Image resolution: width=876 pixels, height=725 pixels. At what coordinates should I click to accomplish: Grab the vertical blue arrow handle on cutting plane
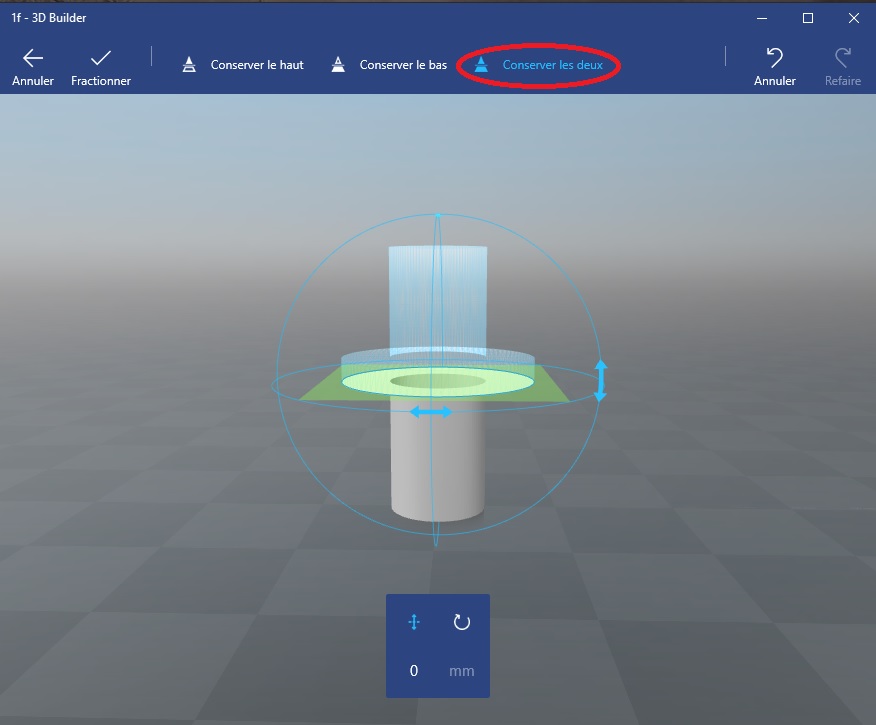pos(601,380)
